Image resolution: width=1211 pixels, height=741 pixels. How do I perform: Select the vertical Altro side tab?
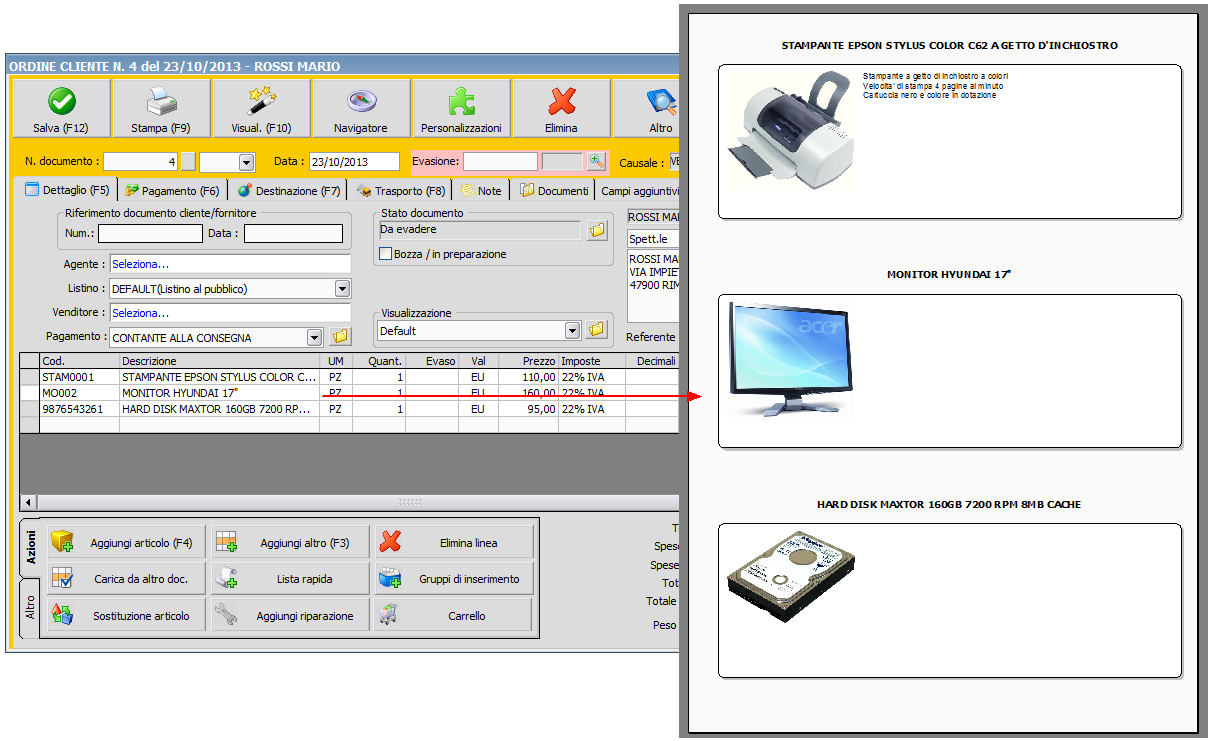coord(31,608)
